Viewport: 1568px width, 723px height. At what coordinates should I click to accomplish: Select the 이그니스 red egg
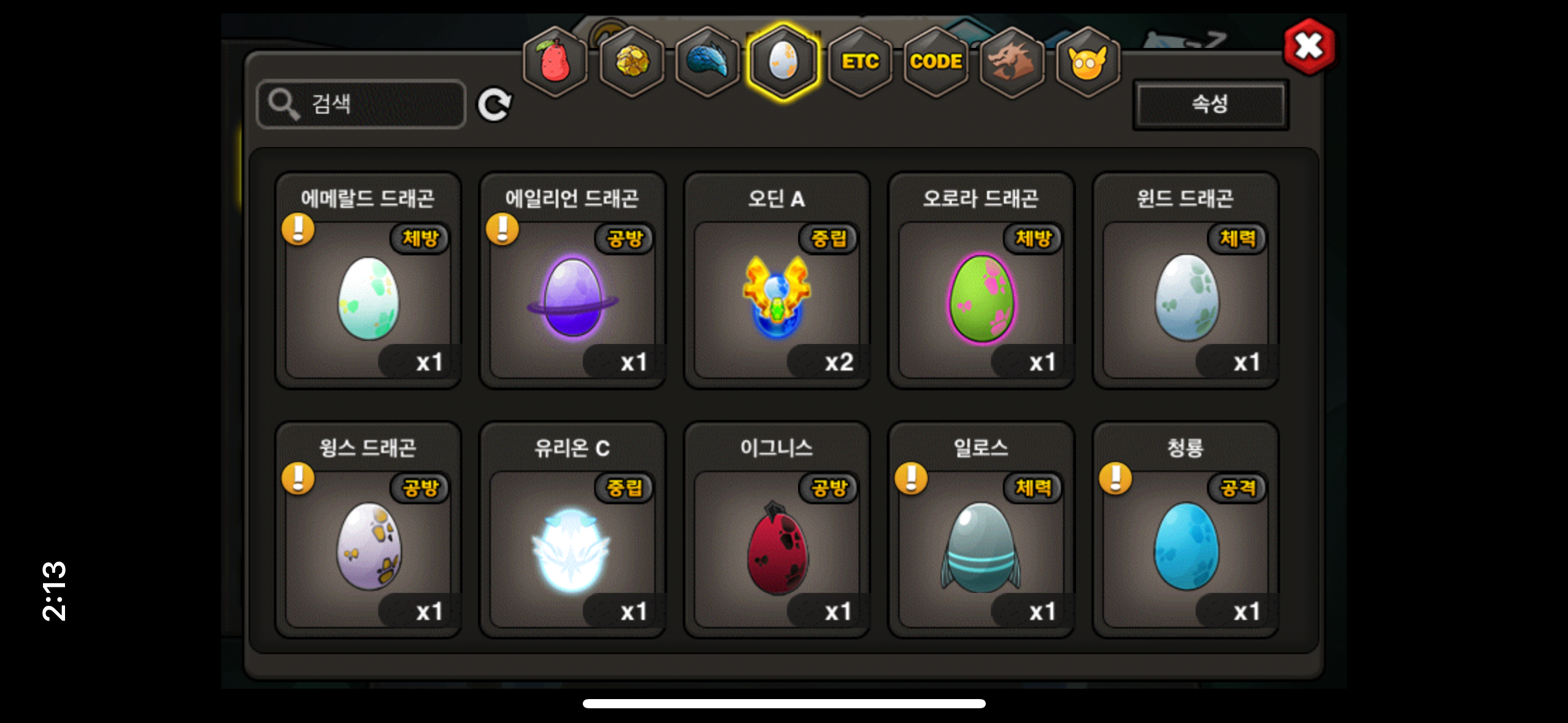point(777,529)
